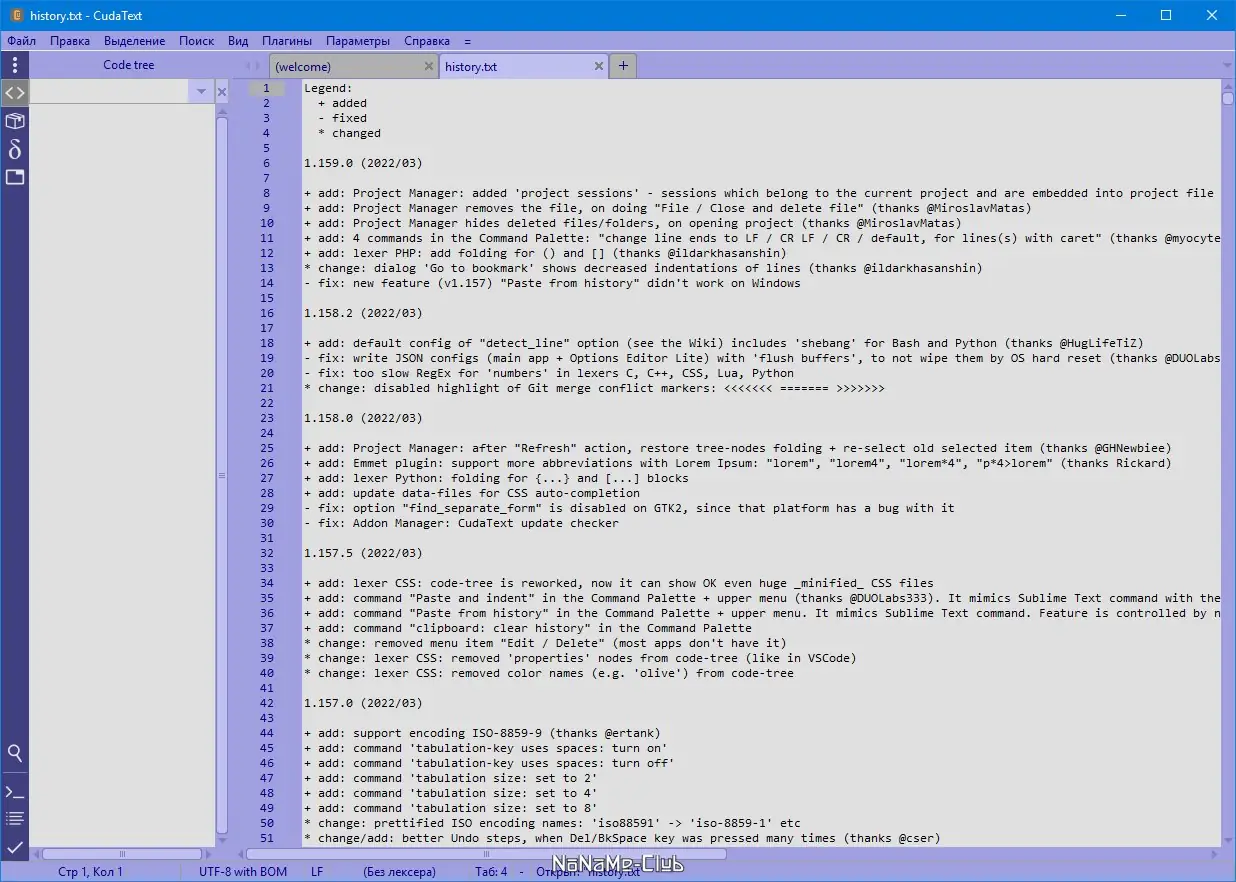Open the Console prompt icon
This screenshot has width=1236, height=882.
14,792
